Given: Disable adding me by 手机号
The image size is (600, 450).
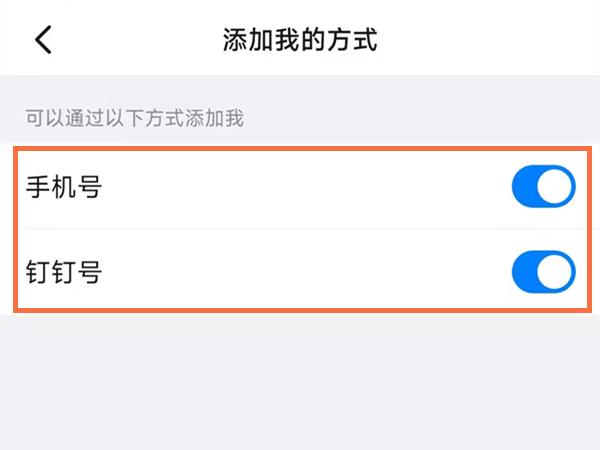Looking at the screenshot, I should (x=543, y=187).
